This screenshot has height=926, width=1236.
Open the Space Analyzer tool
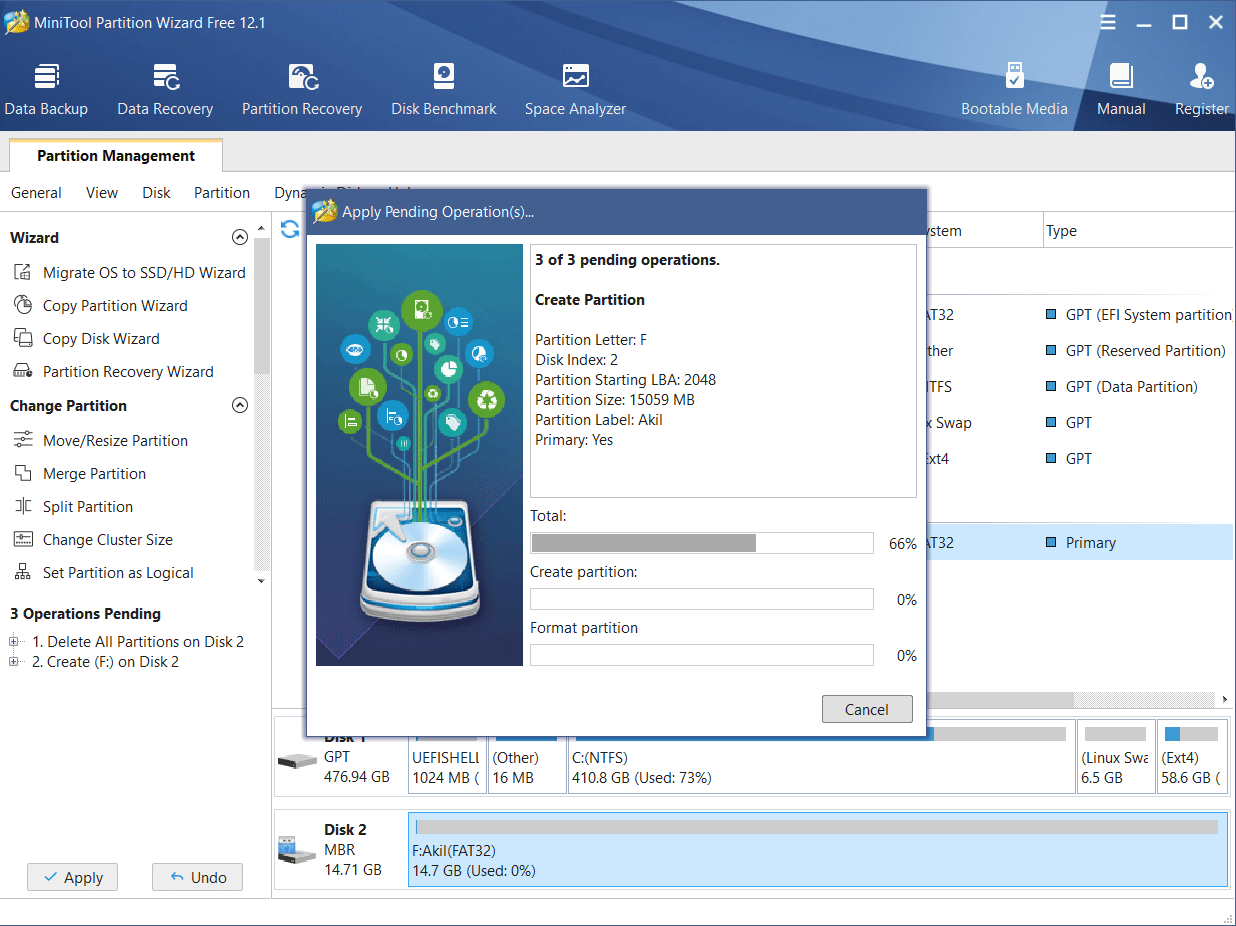575,78
